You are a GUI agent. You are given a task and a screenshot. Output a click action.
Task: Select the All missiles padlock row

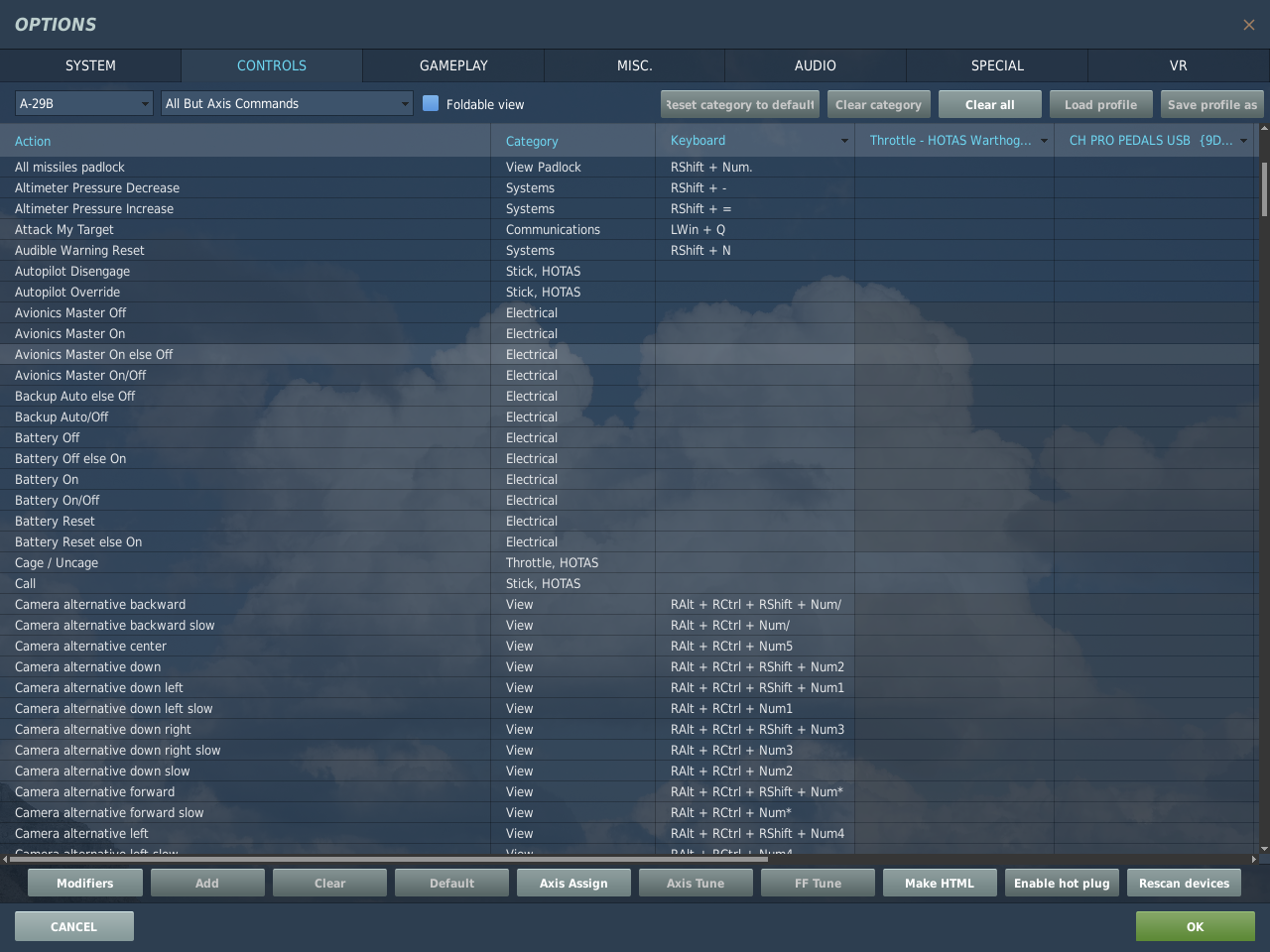[629, 167]
